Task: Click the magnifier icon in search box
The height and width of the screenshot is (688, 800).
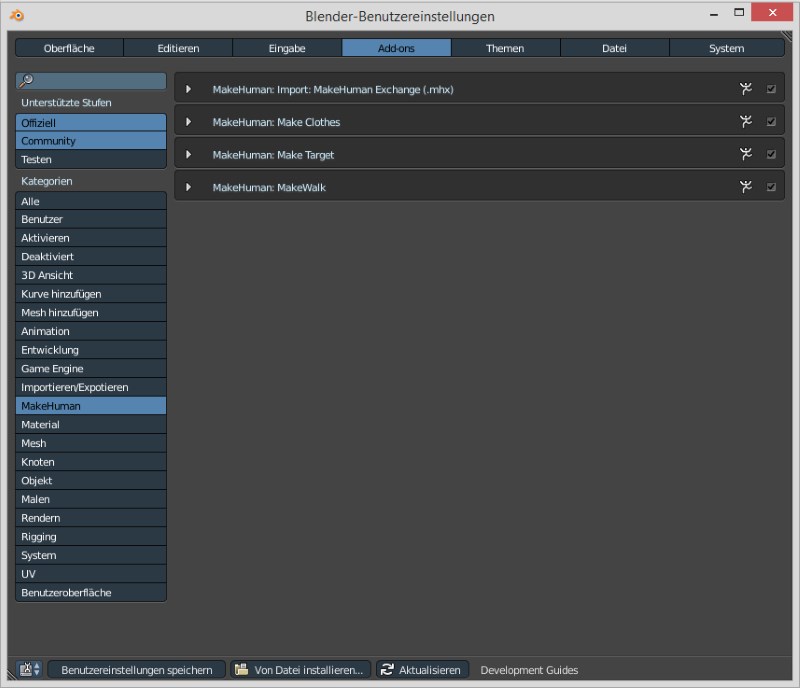Action: [x=27, y=81]
